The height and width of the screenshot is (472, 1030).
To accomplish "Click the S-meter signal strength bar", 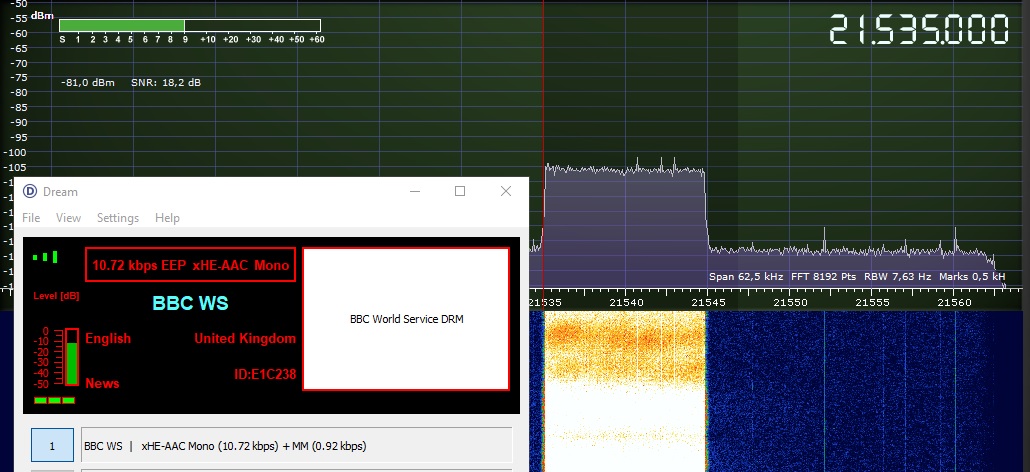I will (189, 26).
